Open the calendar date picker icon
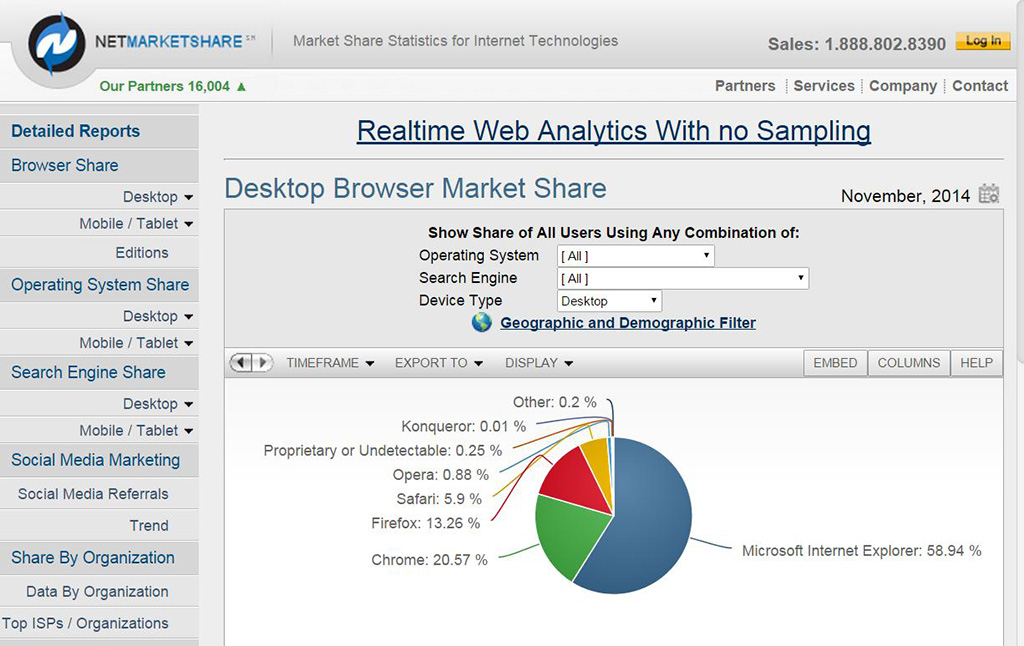Viewport: 1024px width, 646px height. pos(989,194)
